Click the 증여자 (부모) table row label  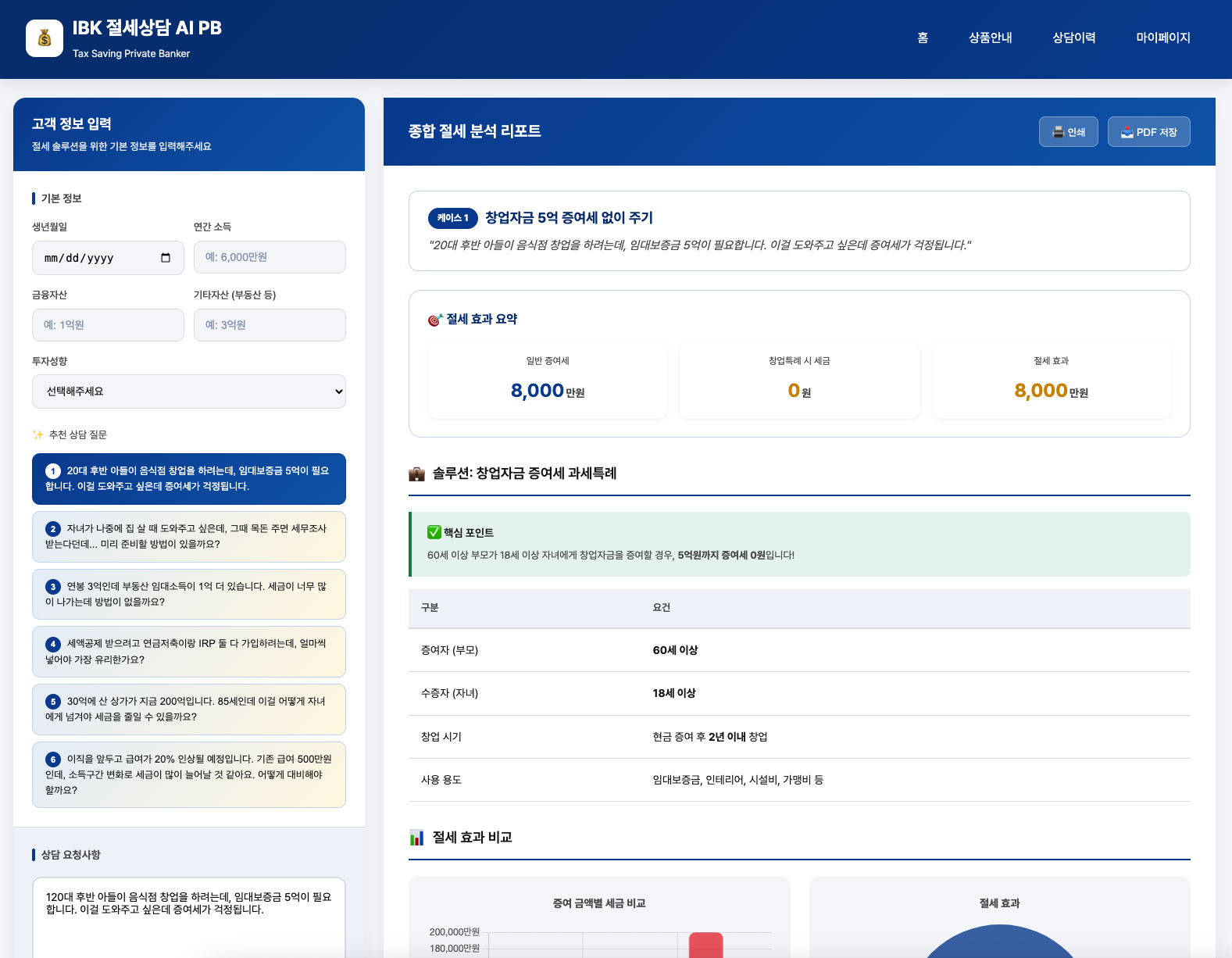click(x=450, y=650)
